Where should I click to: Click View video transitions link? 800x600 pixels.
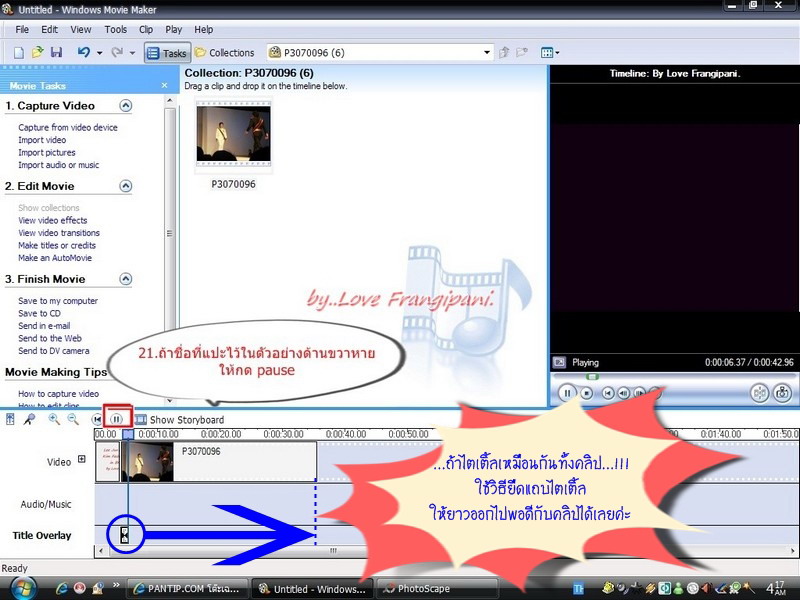click(59, 233)
